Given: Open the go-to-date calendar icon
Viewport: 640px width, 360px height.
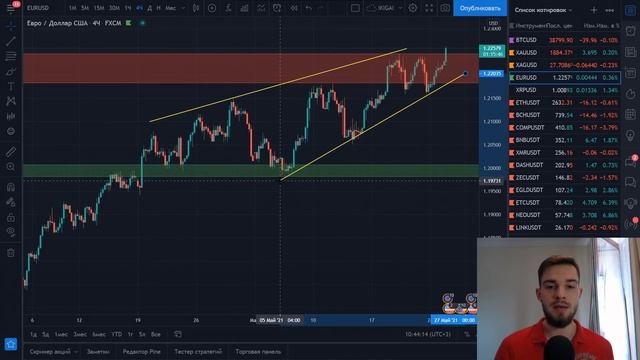Looking at the screenshot, I should click(x=178, y=334).
